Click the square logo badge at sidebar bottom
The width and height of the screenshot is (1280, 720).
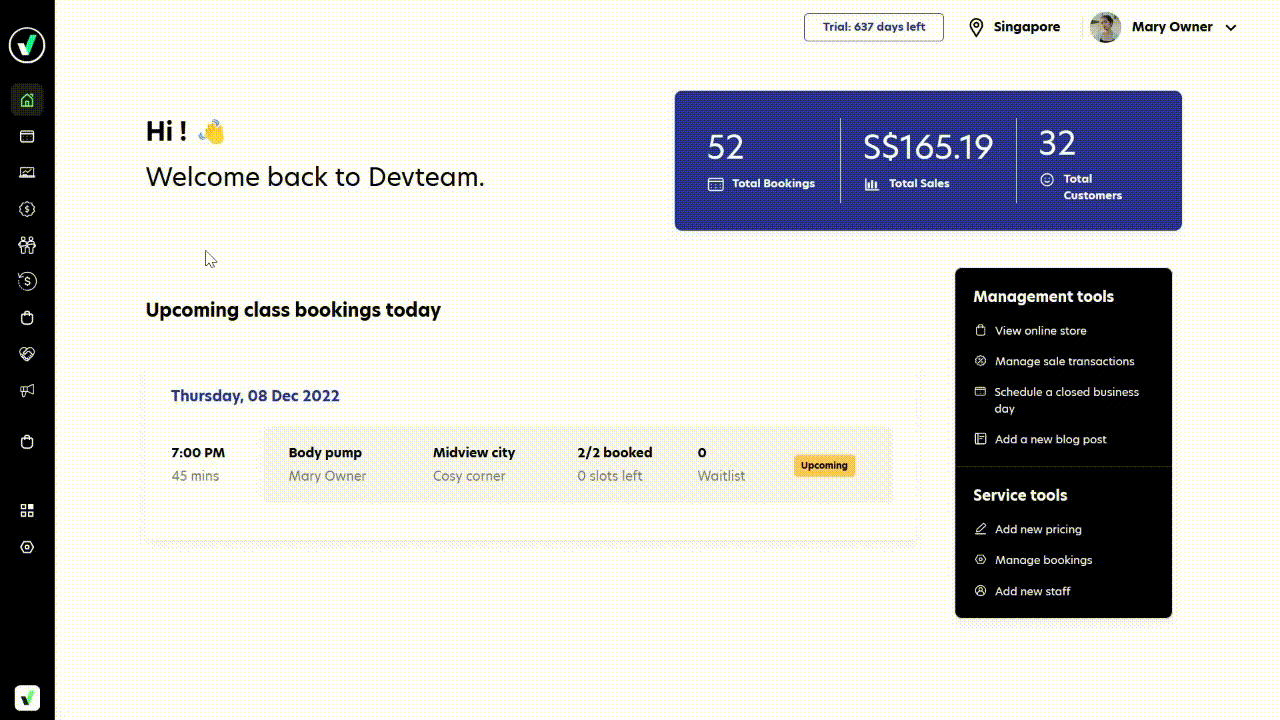point(27,697)
